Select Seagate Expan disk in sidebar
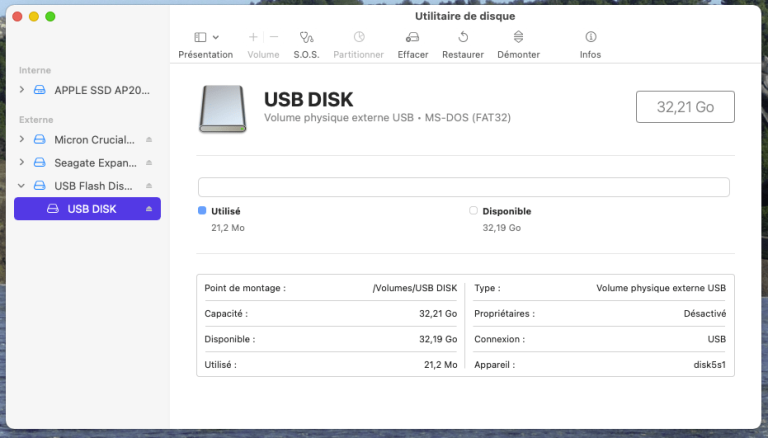 [x=96, y=163]
